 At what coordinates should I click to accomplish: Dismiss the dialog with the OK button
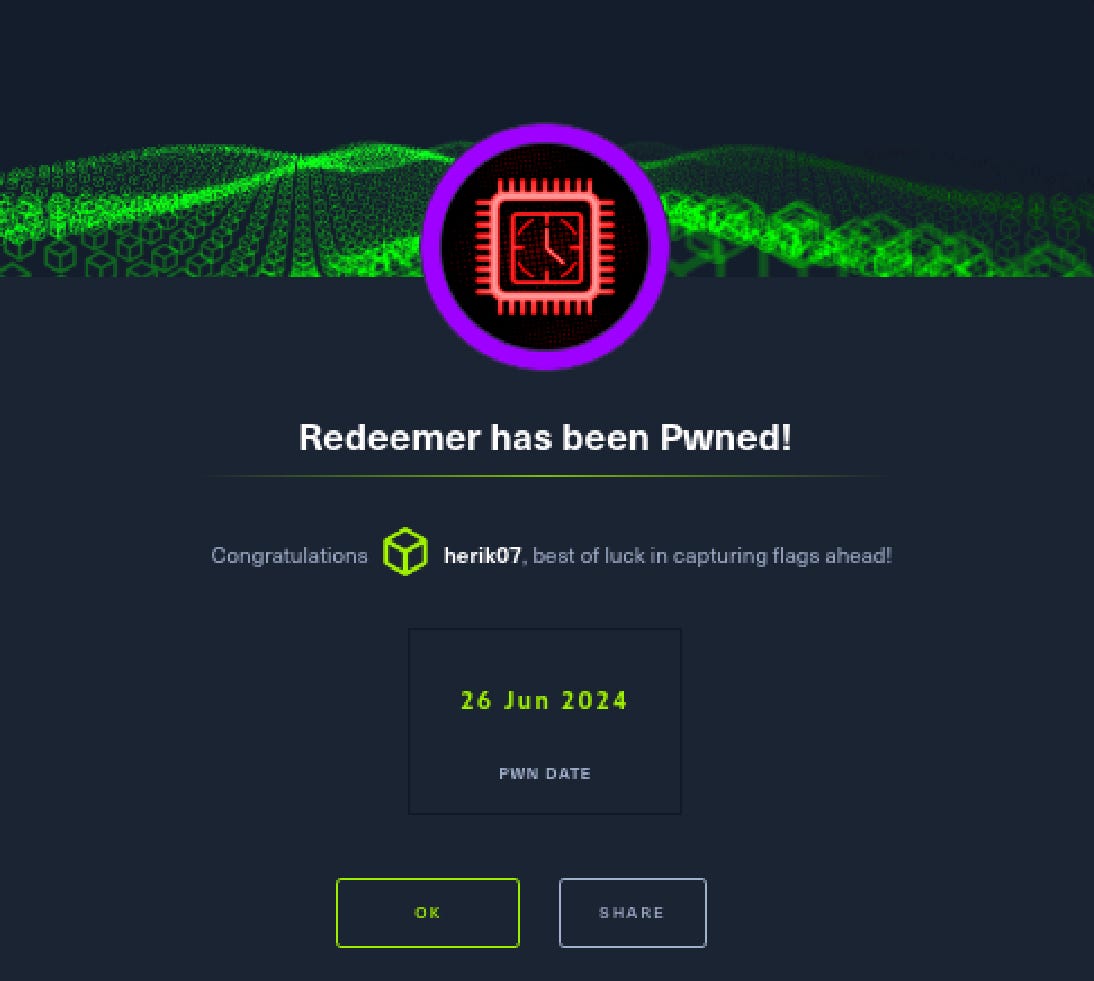(x=427, y=912)
